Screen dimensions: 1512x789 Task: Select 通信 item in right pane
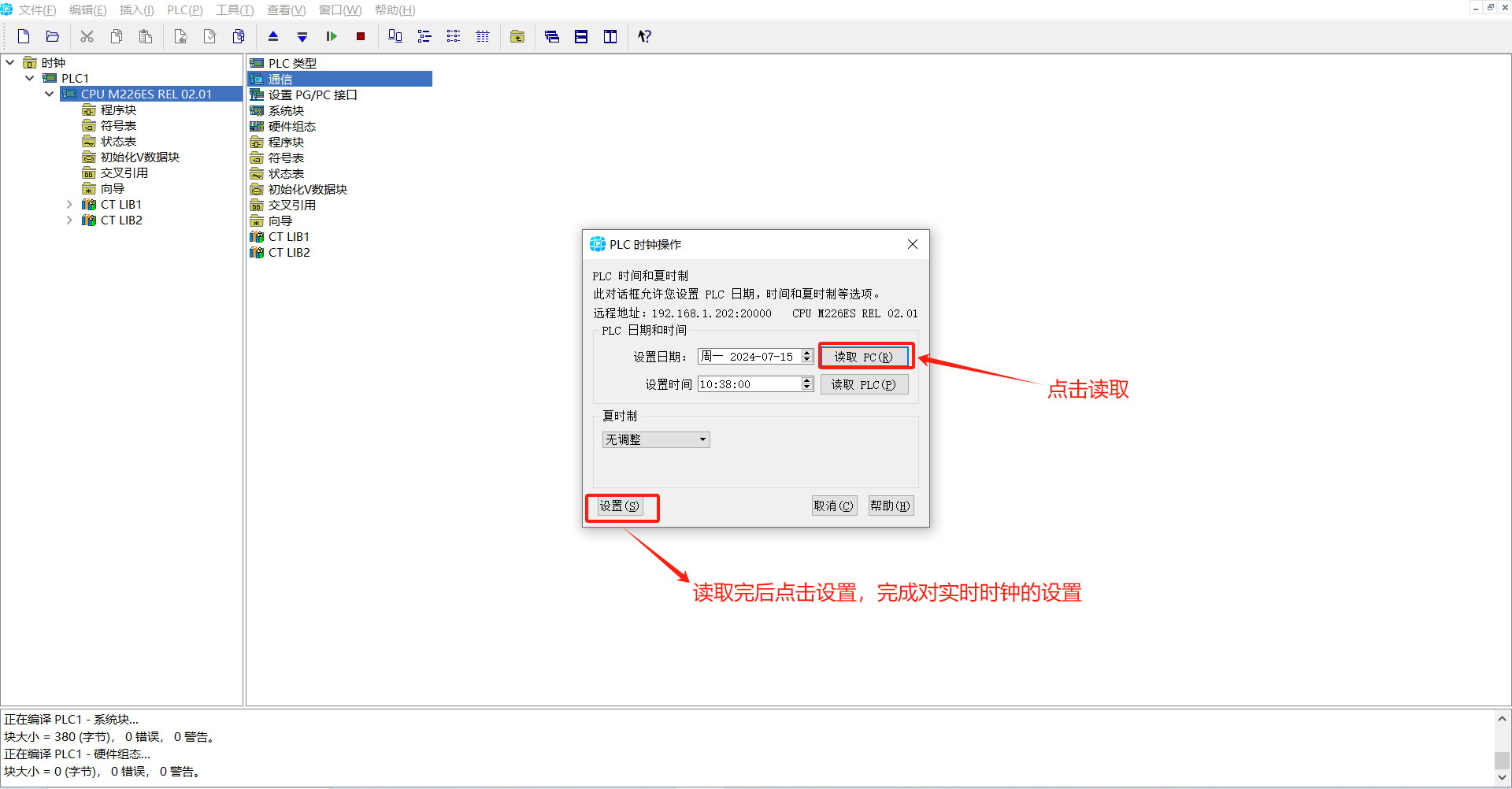point(339,79)
